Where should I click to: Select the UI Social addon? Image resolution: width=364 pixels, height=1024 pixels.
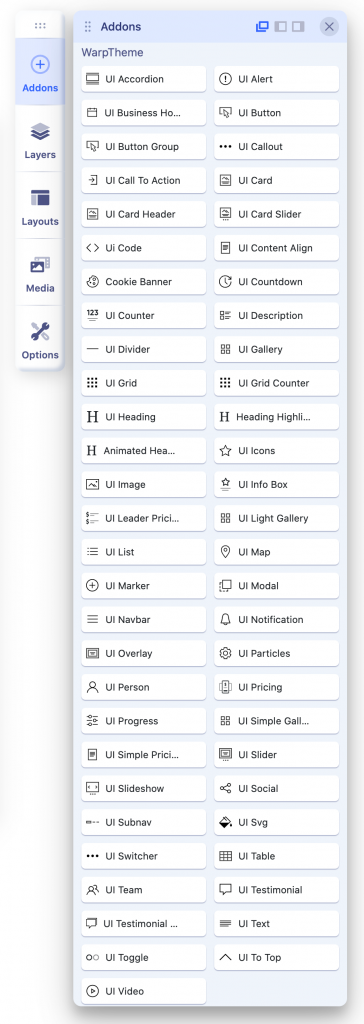[276, 788]
